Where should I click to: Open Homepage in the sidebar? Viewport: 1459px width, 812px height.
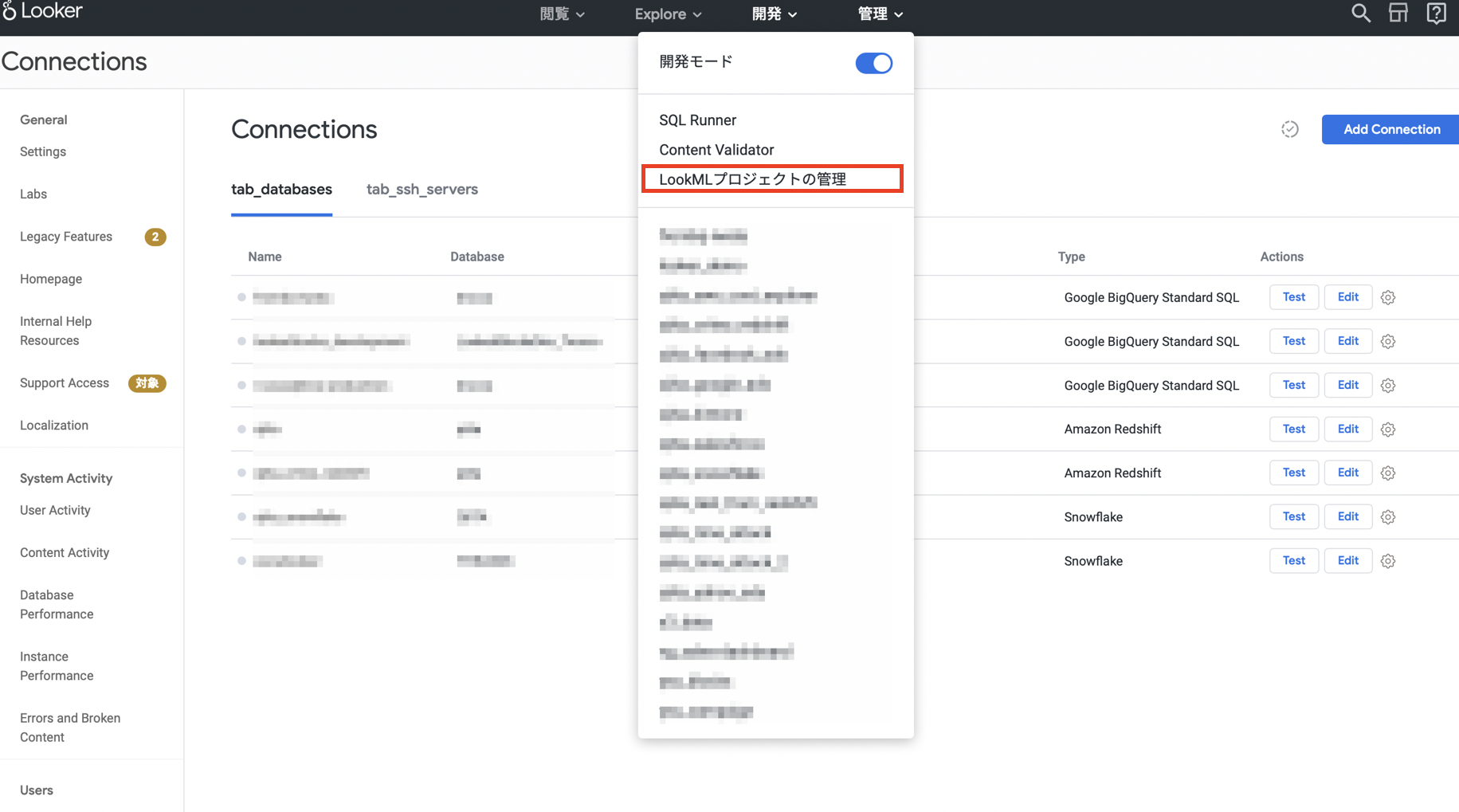51,279
